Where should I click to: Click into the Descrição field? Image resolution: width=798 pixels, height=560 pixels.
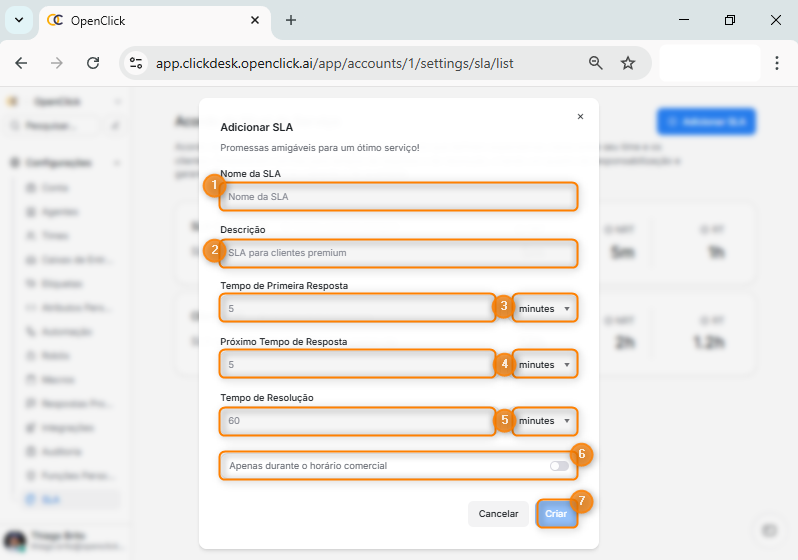(x=398, y=253)
